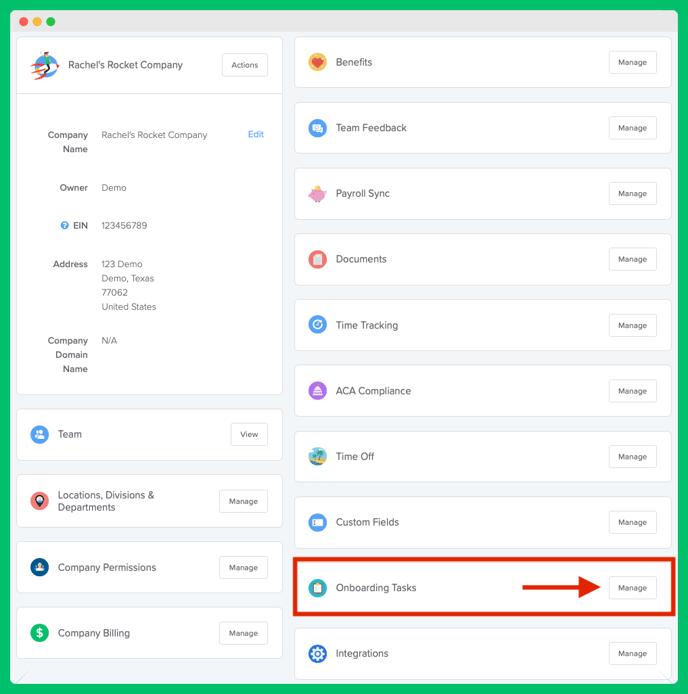Click the ACA Compliance label
Image resolution: width=688 pixels, height=694 pixels.
(x=373, y=391)
